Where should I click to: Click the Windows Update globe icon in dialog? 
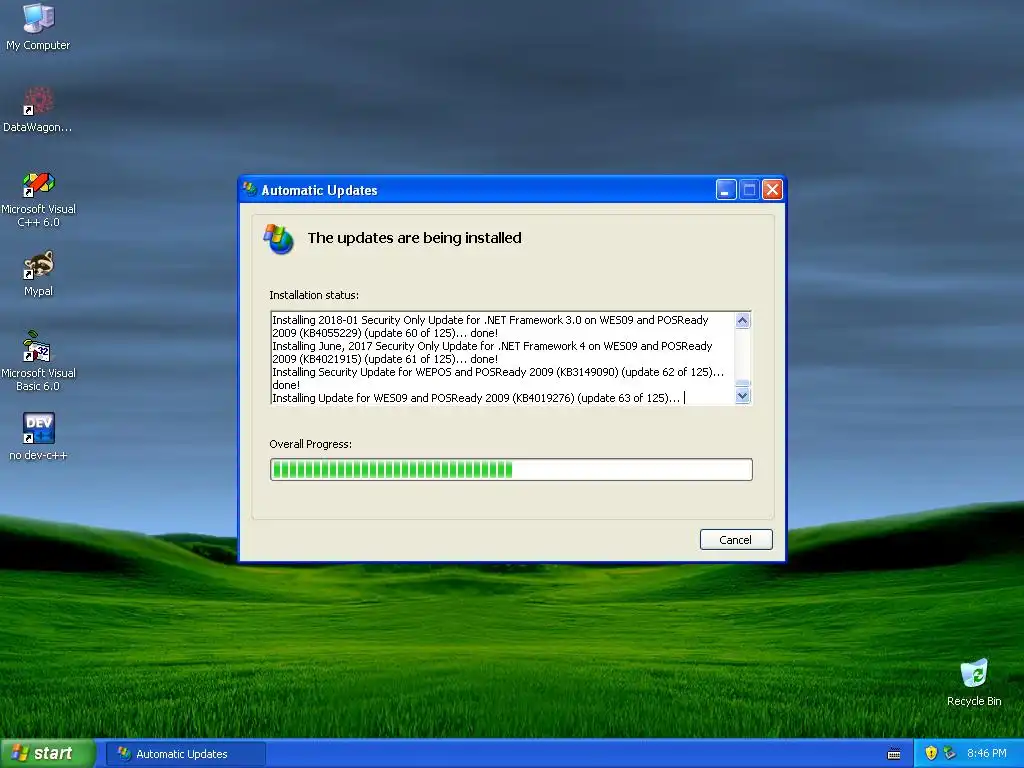click(279, 239)
